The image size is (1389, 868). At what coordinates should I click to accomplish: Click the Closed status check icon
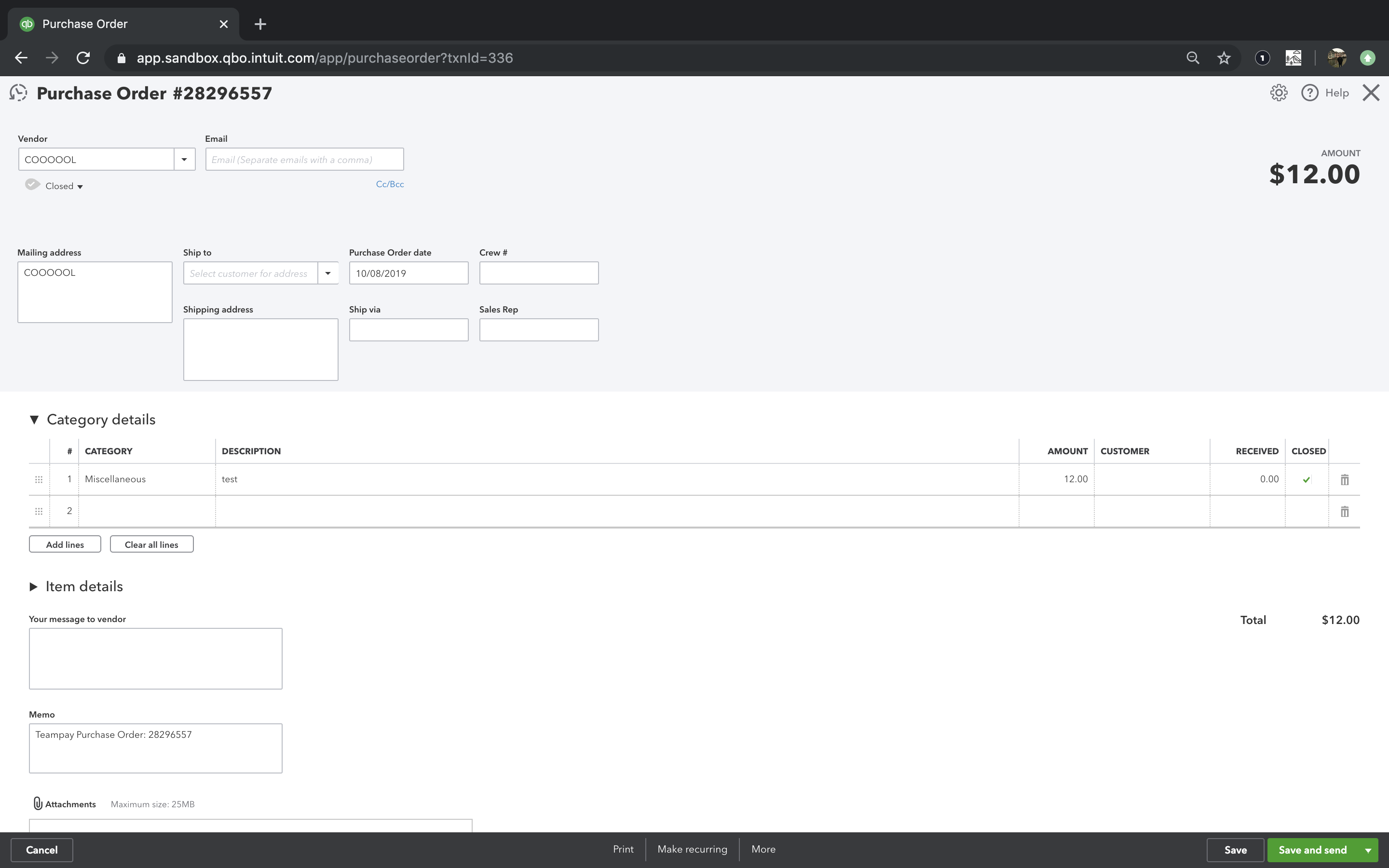pos(33,184)
